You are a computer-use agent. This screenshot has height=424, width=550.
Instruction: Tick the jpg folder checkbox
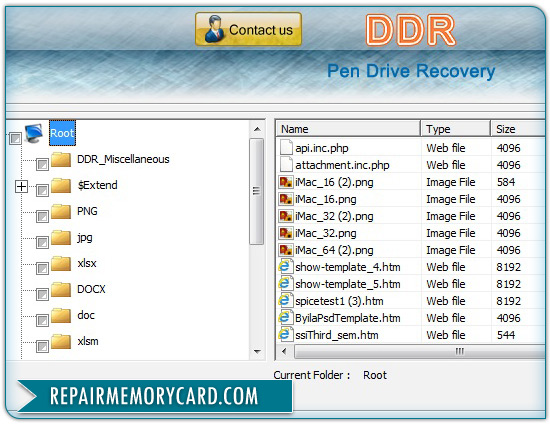42,242
